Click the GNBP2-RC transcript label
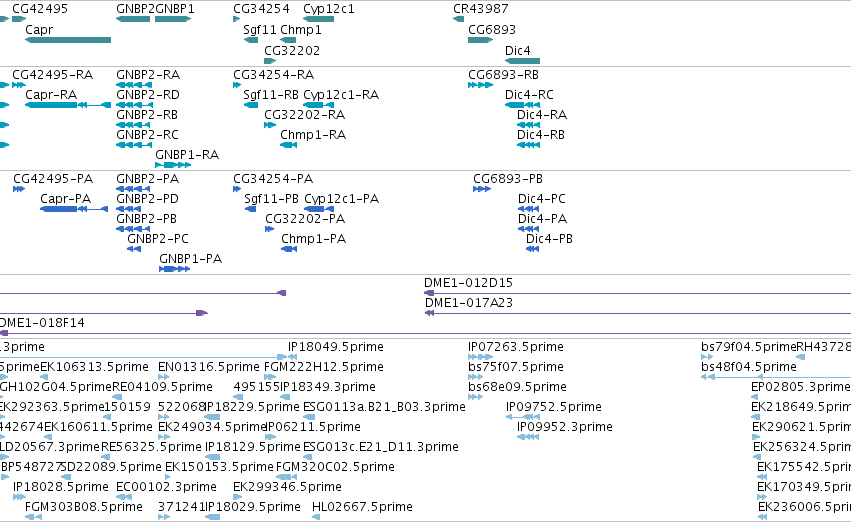The image size is (851, 522). tap(147, 135)
